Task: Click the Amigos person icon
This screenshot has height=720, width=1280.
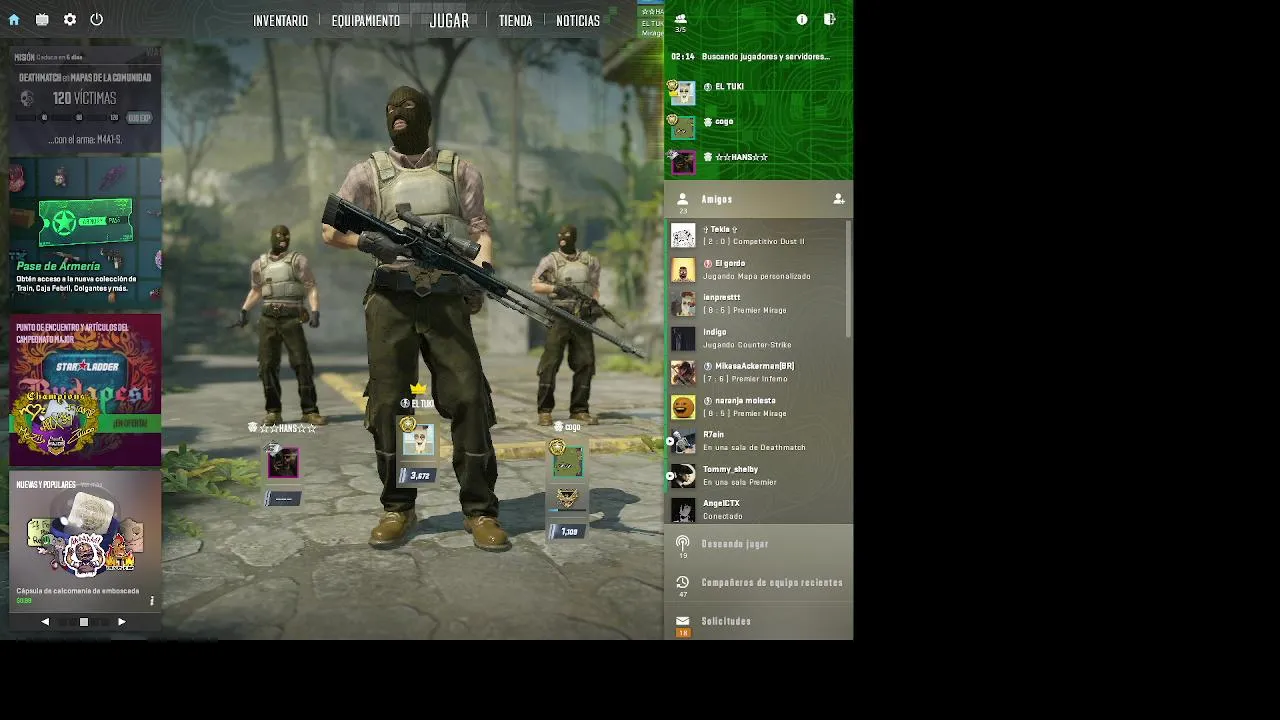Action: 683,199
